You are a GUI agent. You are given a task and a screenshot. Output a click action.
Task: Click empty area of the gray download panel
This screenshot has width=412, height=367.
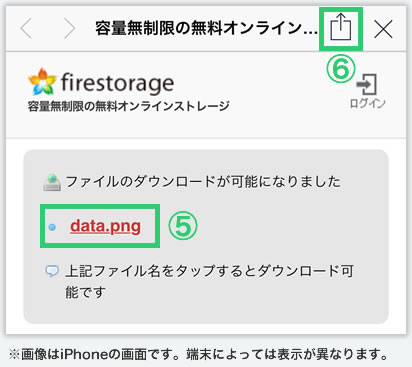click(x=267, y=227)
